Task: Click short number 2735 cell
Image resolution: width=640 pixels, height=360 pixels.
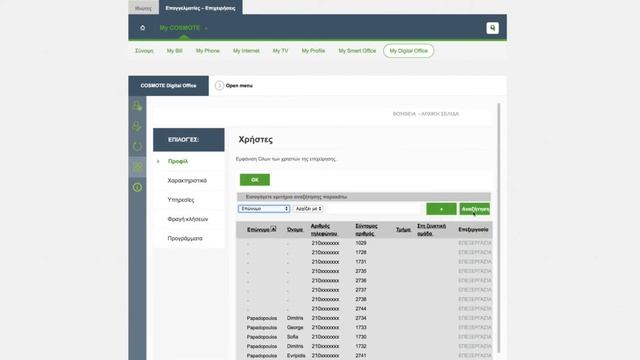Action: coord(361,271)
